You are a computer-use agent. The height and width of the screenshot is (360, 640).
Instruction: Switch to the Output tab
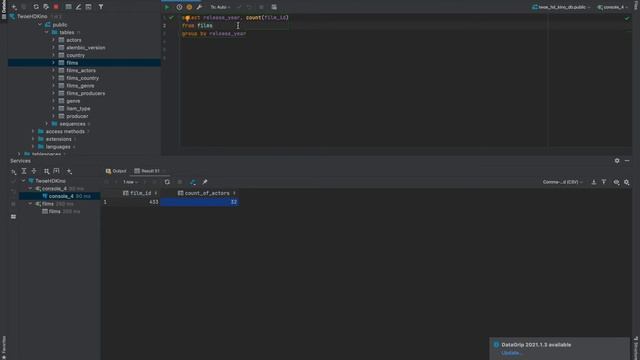point(116,171)
